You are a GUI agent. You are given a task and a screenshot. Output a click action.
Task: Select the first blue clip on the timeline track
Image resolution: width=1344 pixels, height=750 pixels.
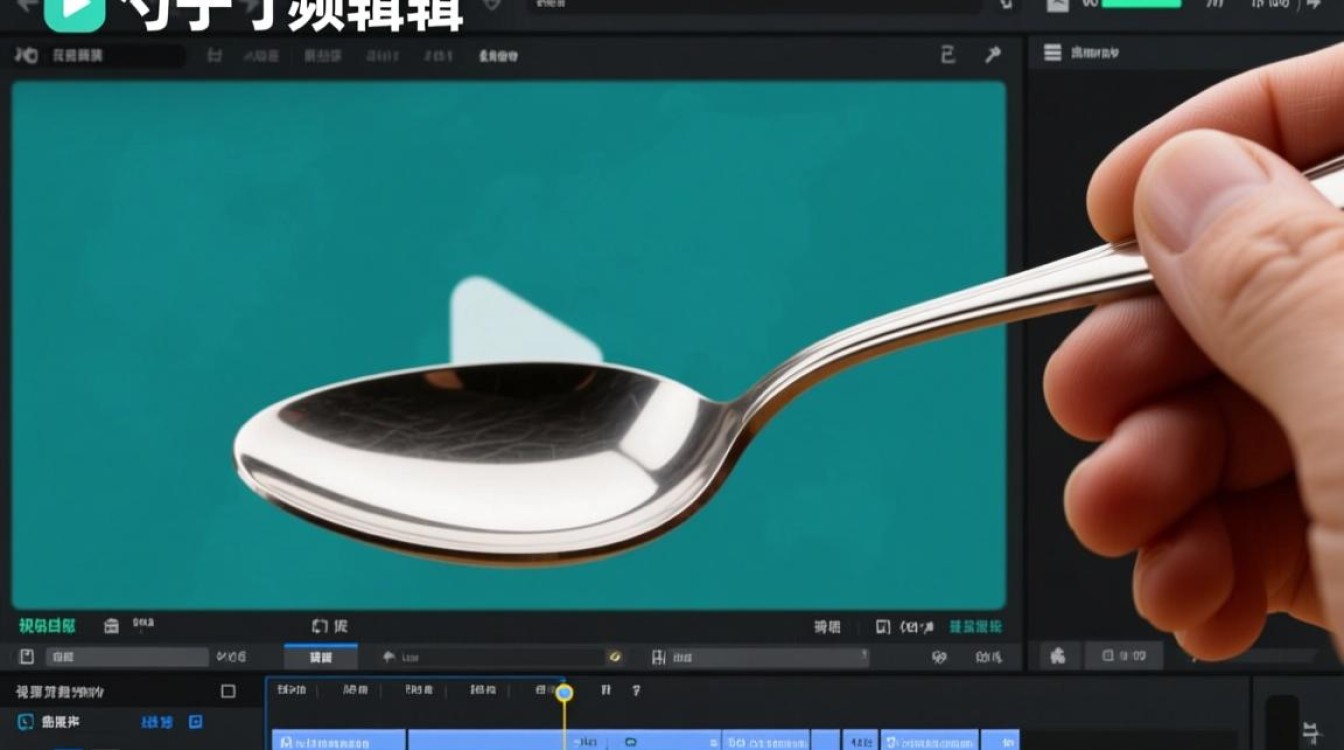tap(339, 740)
